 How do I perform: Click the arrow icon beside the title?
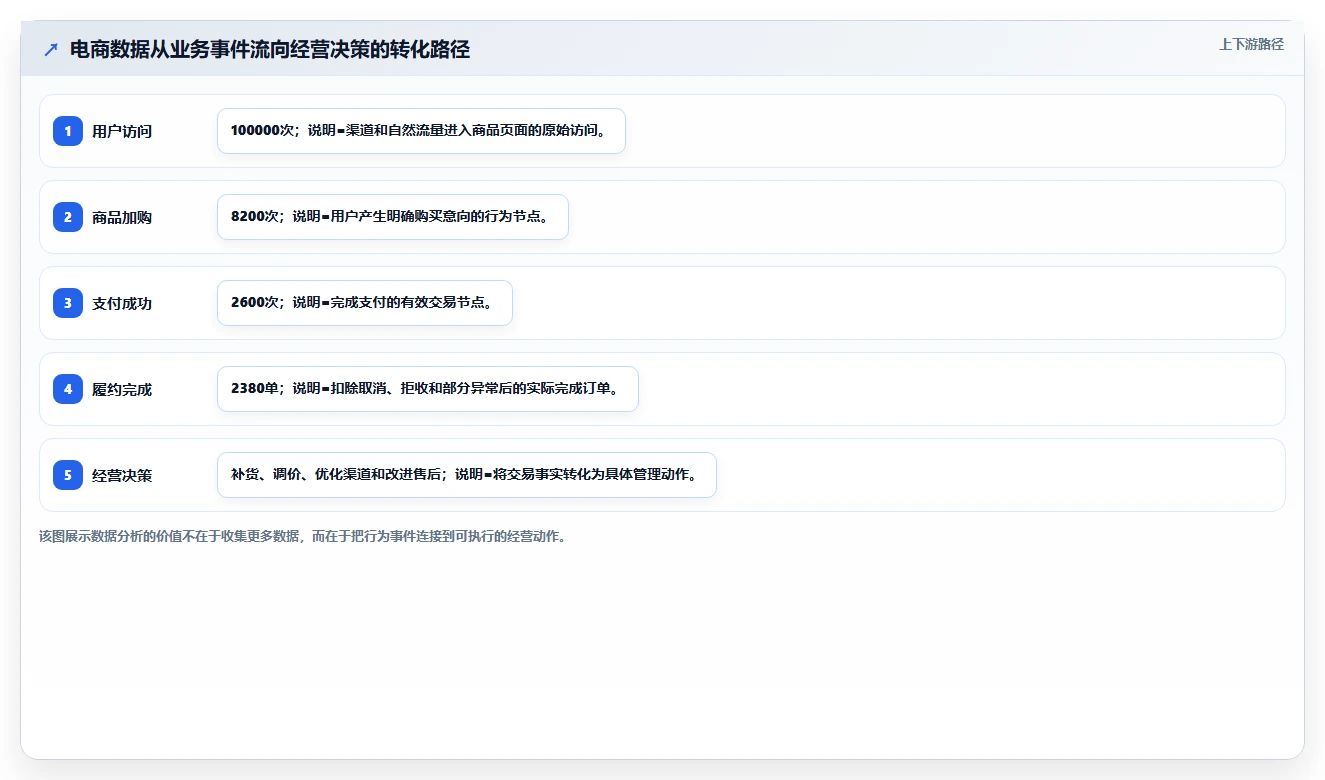pyautogui.click(x=51, y=50)
